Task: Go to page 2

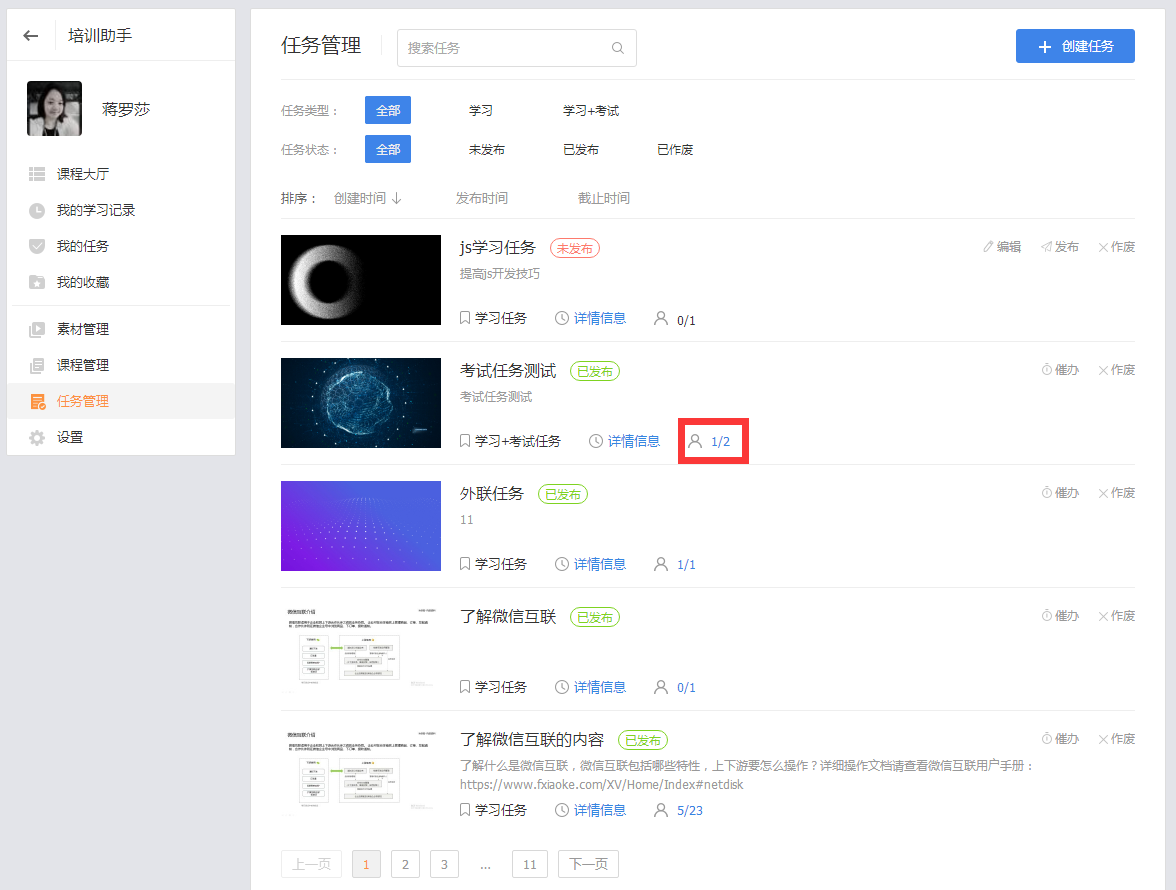Action: tap(405, 864)
